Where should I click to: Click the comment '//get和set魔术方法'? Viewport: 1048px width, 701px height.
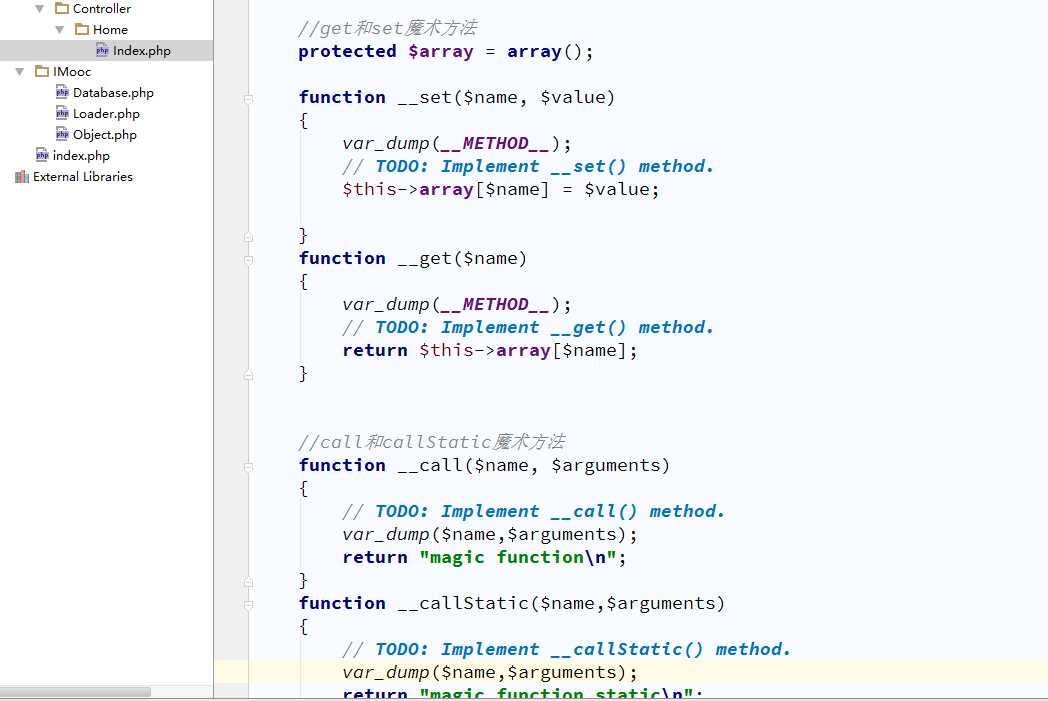click(x=388, y=28)
